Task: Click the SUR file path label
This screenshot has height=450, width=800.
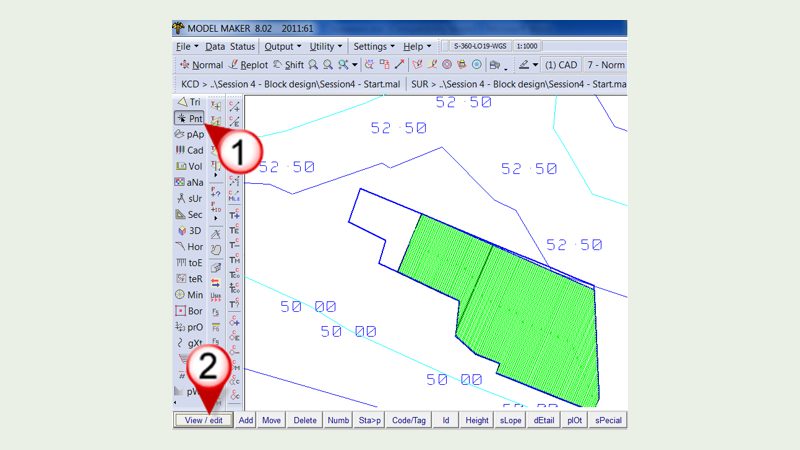Action: point(518,84)
